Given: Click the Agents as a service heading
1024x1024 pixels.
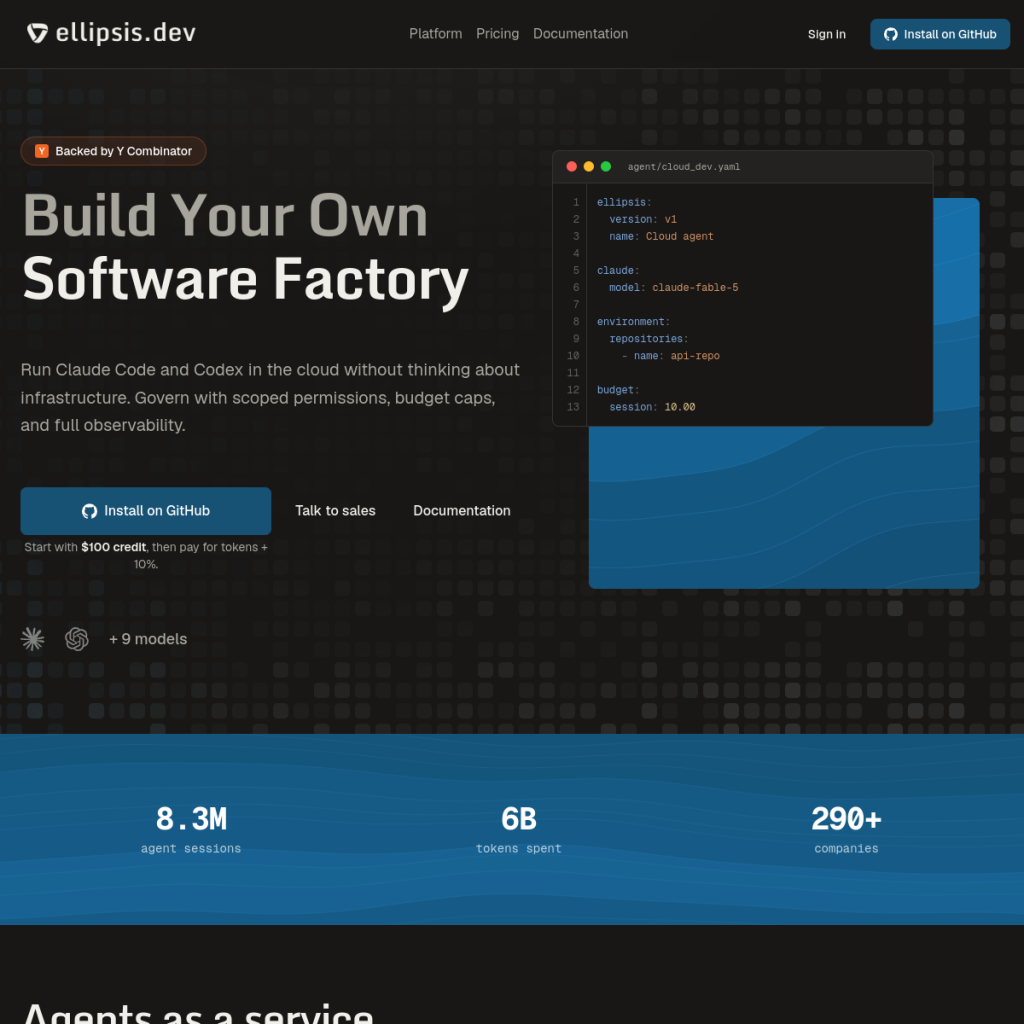Looking at the screenshot, I should (199, 1014).
